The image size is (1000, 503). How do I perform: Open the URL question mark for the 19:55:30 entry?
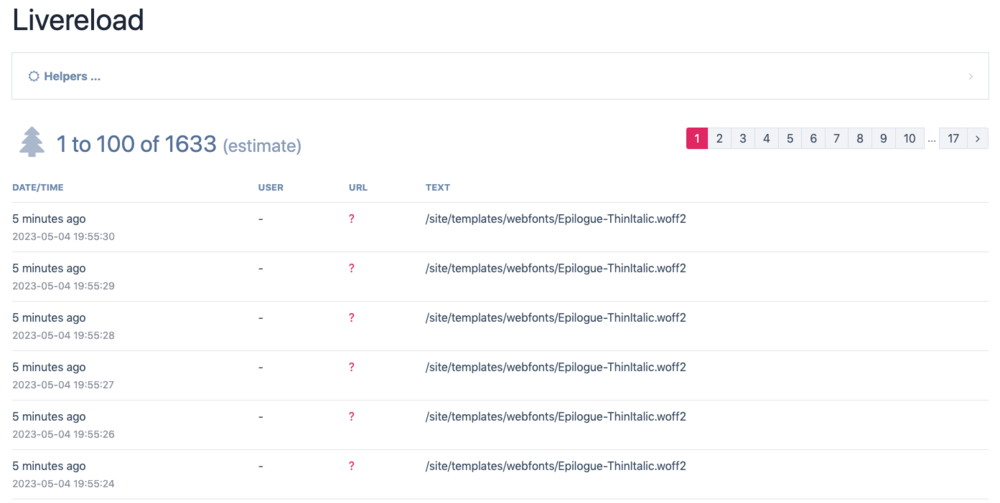[351, 219]
